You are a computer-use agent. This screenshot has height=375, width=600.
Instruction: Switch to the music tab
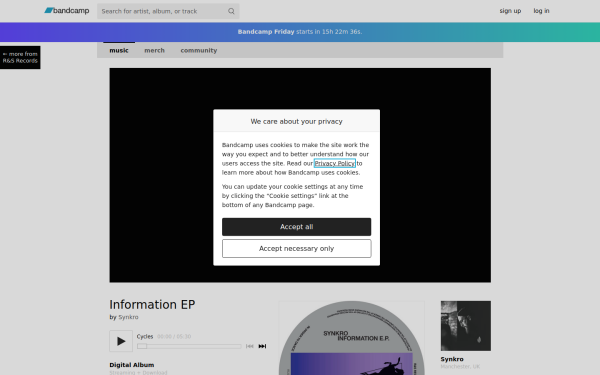[119, 50]
